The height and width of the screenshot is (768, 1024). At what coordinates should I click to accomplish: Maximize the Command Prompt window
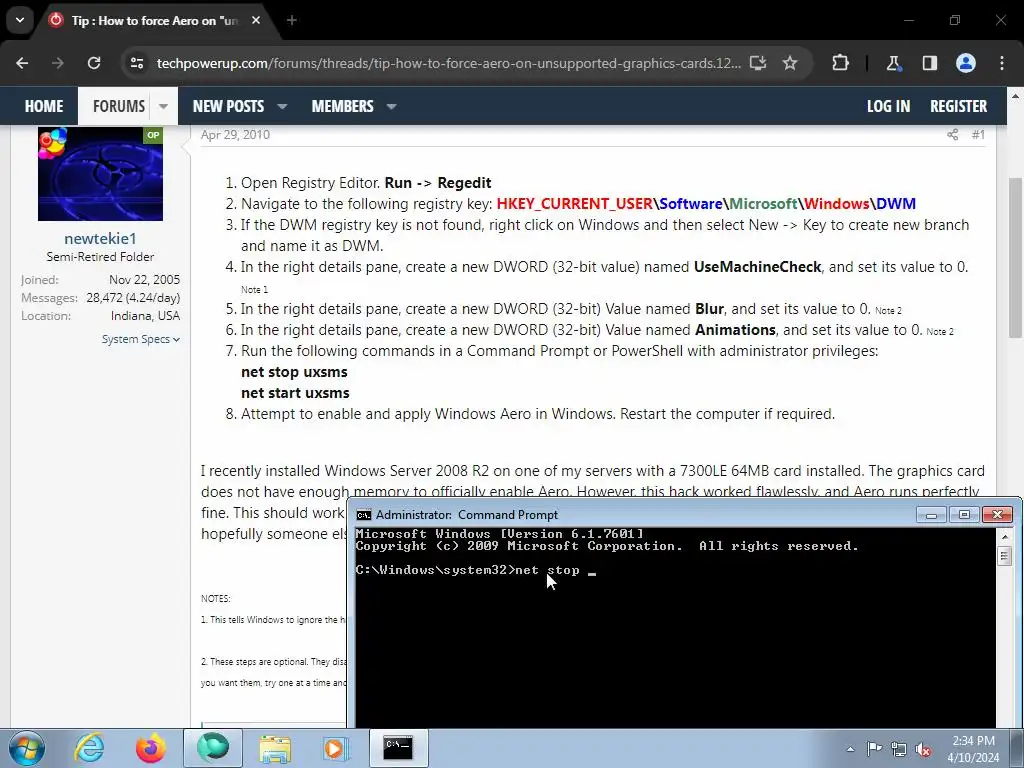(x=964, y=515)
